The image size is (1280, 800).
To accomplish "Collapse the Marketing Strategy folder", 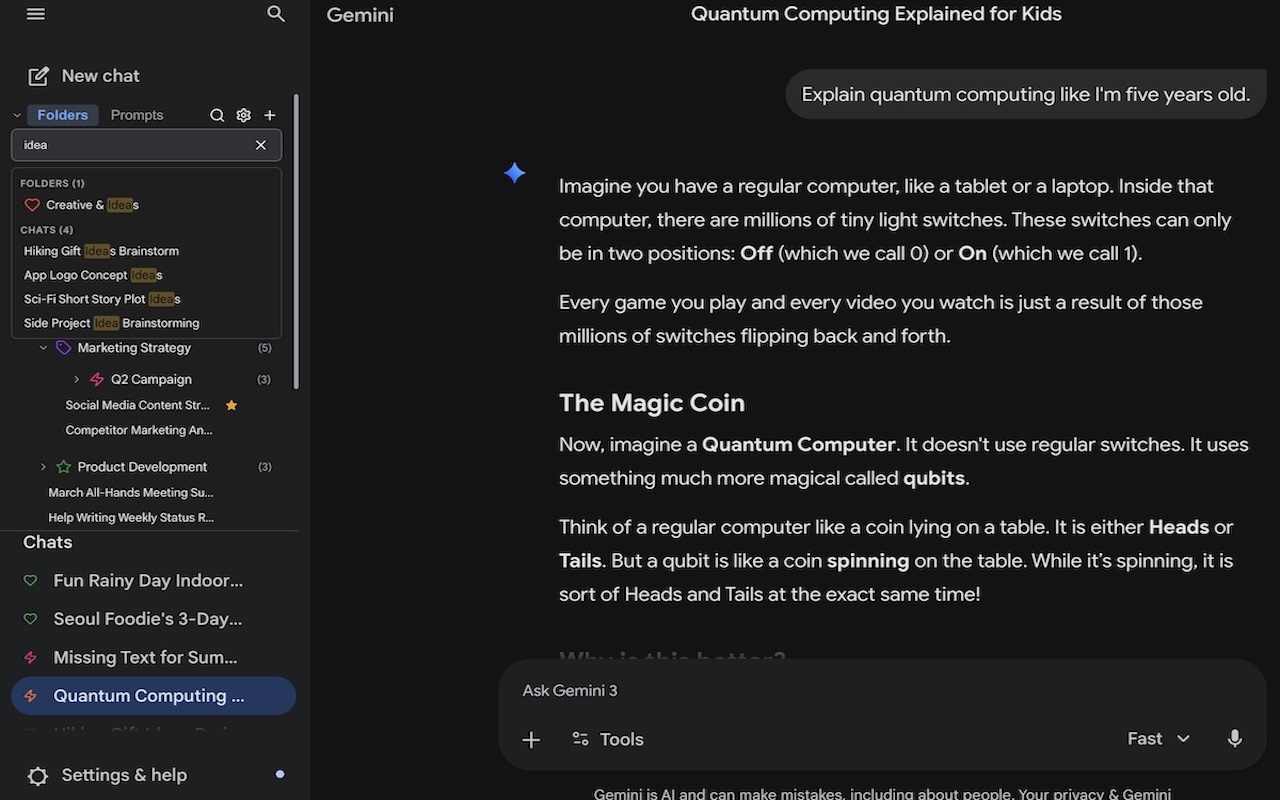I will [43, 348].
